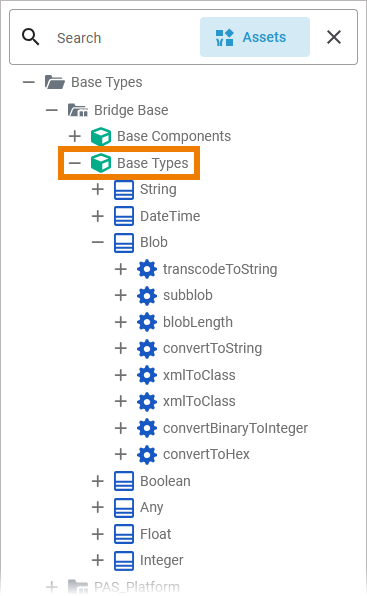
Task: Collapse the highlighted Base Types package
Action: pos(75,163)
